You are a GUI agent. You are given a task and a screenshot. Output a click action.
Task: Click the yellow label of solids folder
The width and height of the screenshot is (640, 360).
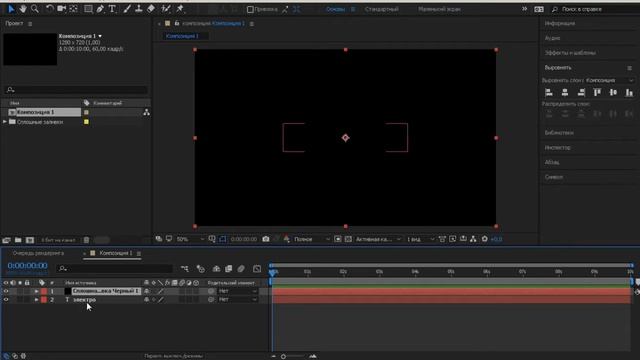click(86, 122)
